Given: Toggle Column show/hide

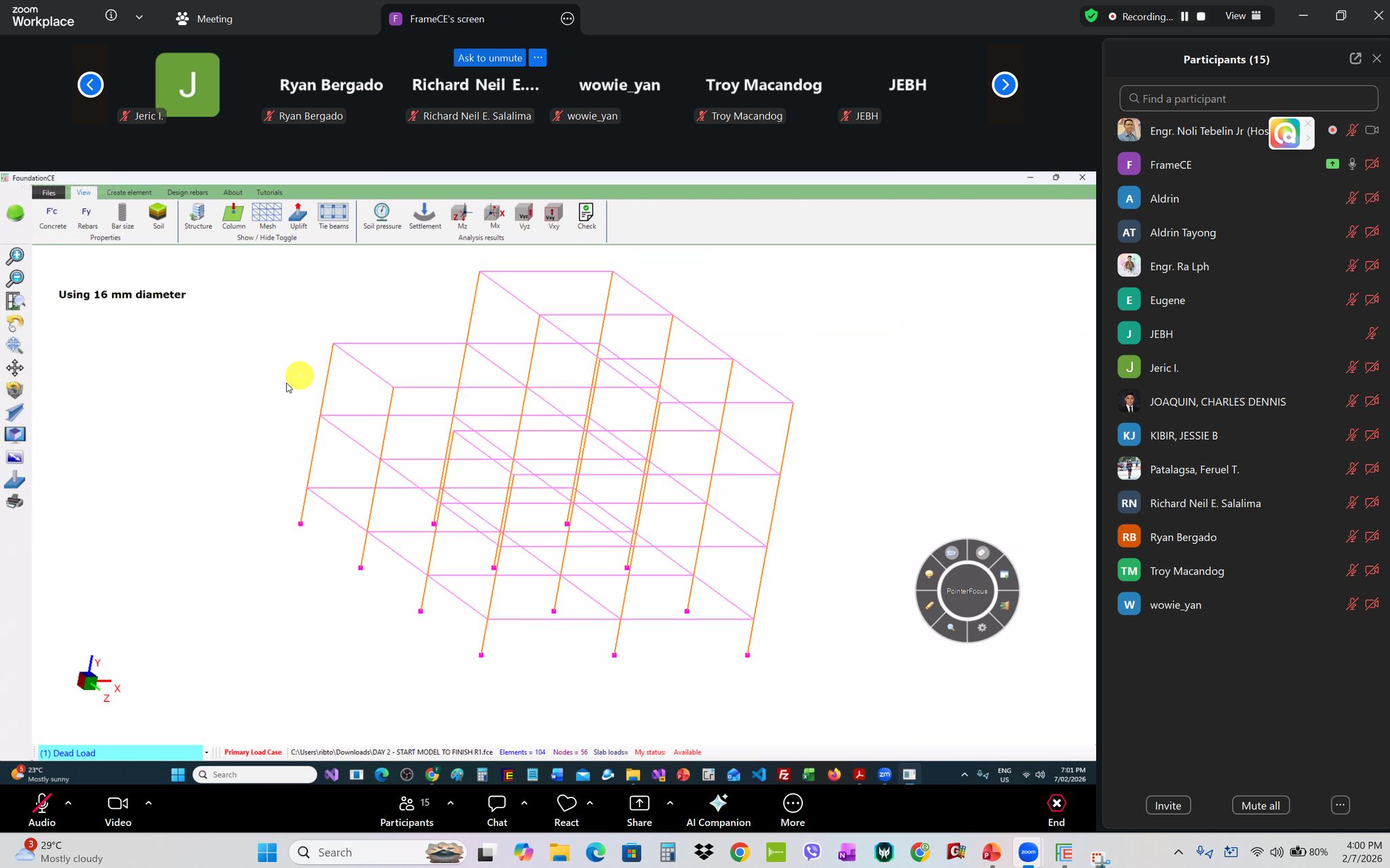Looking at the screenshot, I should pyautogui.click(x=233, y=217).
